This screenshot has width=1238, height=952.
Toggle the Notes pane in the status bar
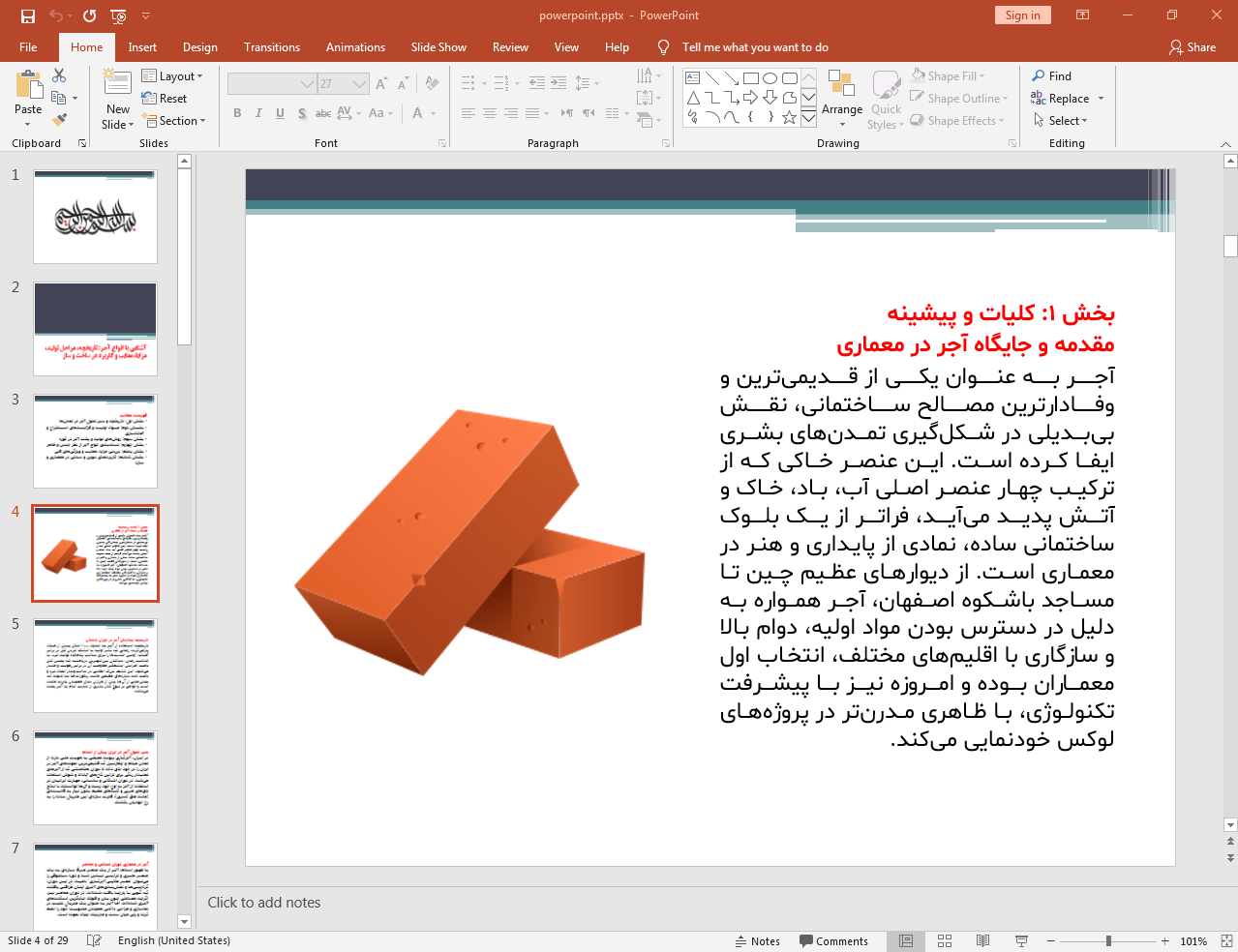[x=757, y=941]
